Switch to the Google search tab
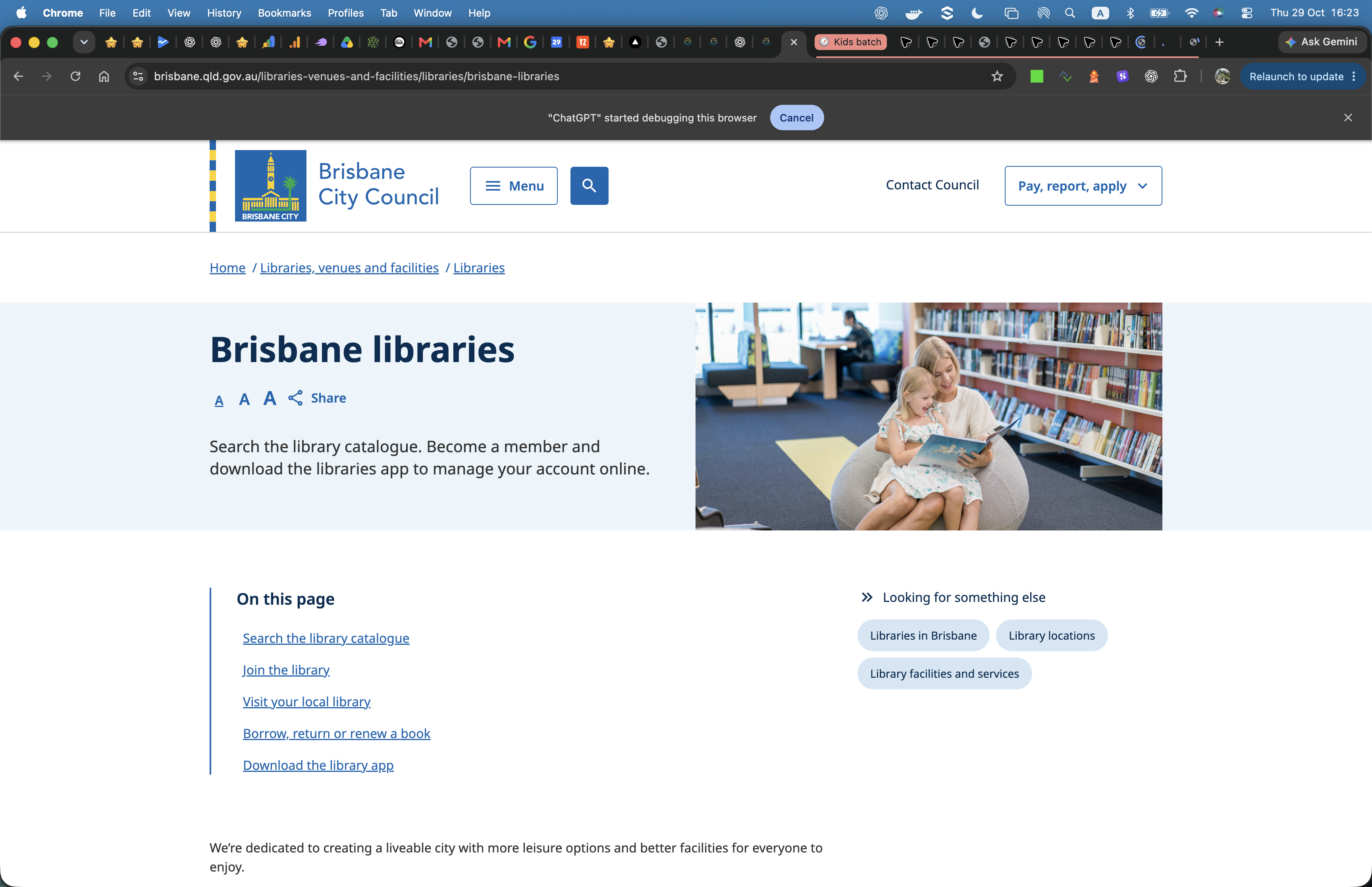1372x887 pixels. tap(530, 41)
